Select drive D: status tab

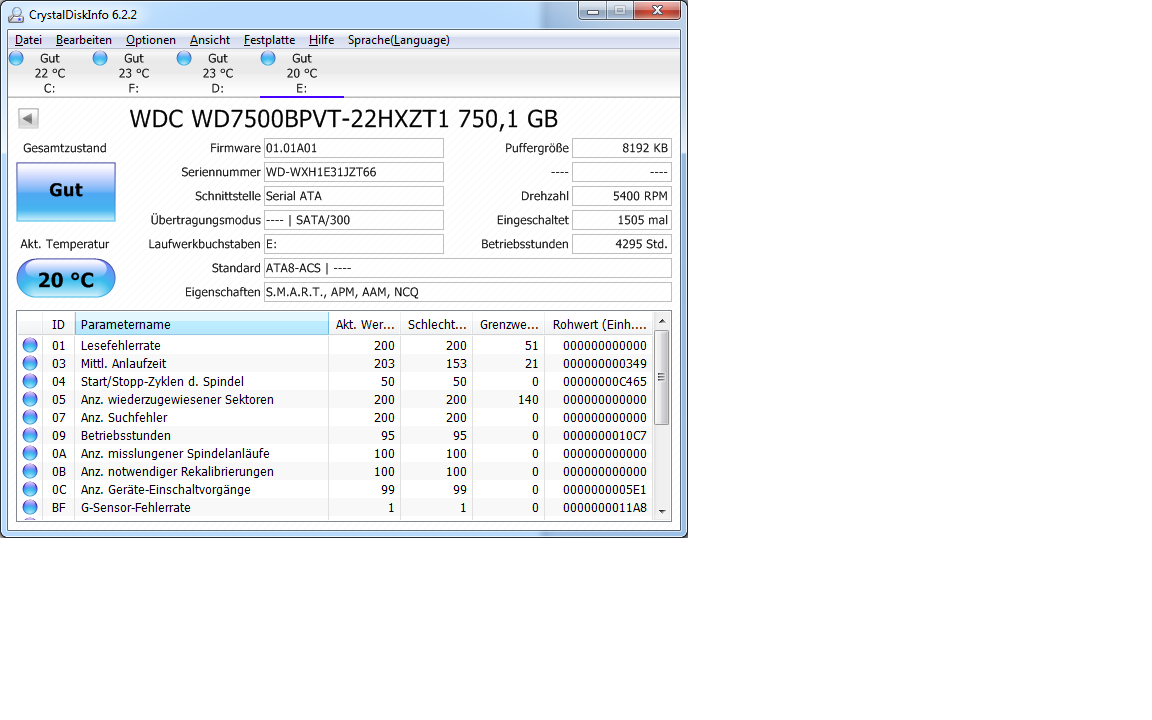[x=217, y=73]
